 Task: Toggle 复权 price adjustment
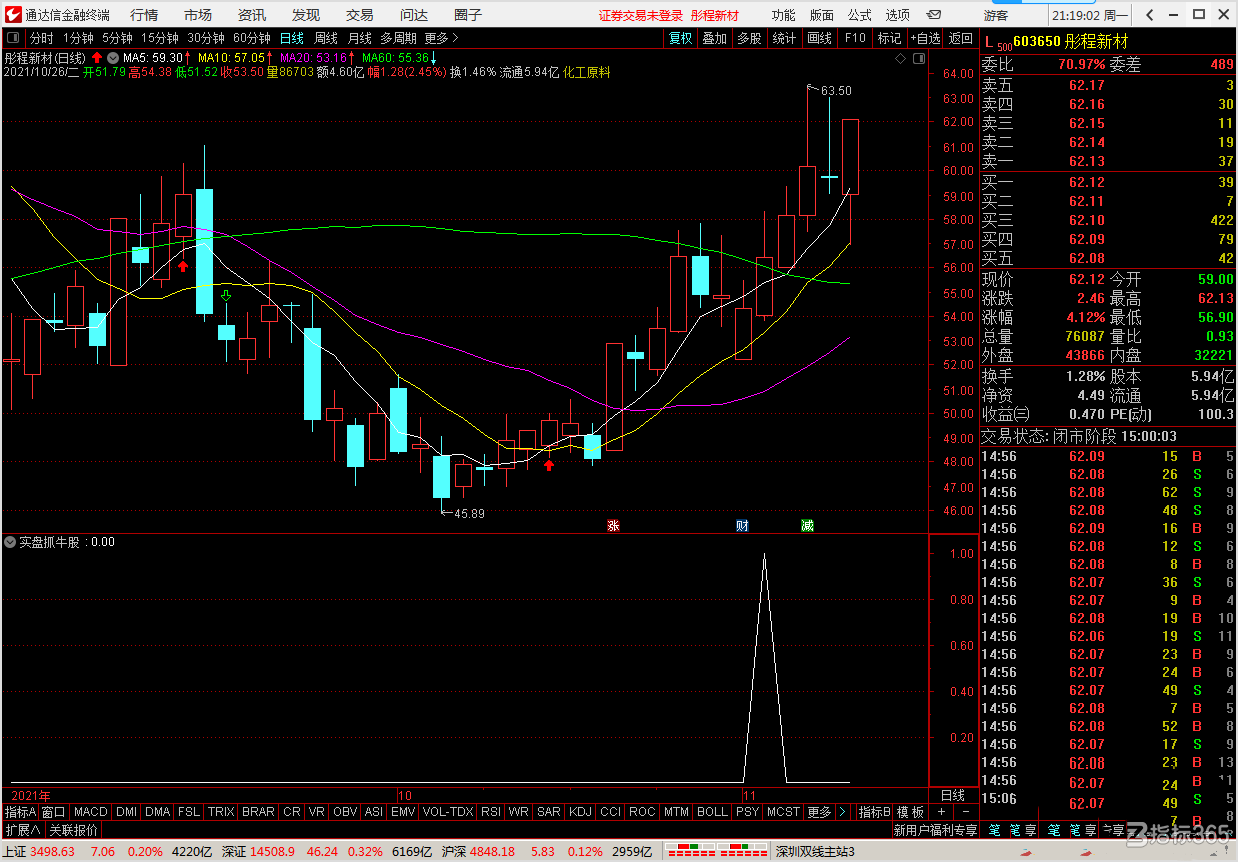pos(681,38)
